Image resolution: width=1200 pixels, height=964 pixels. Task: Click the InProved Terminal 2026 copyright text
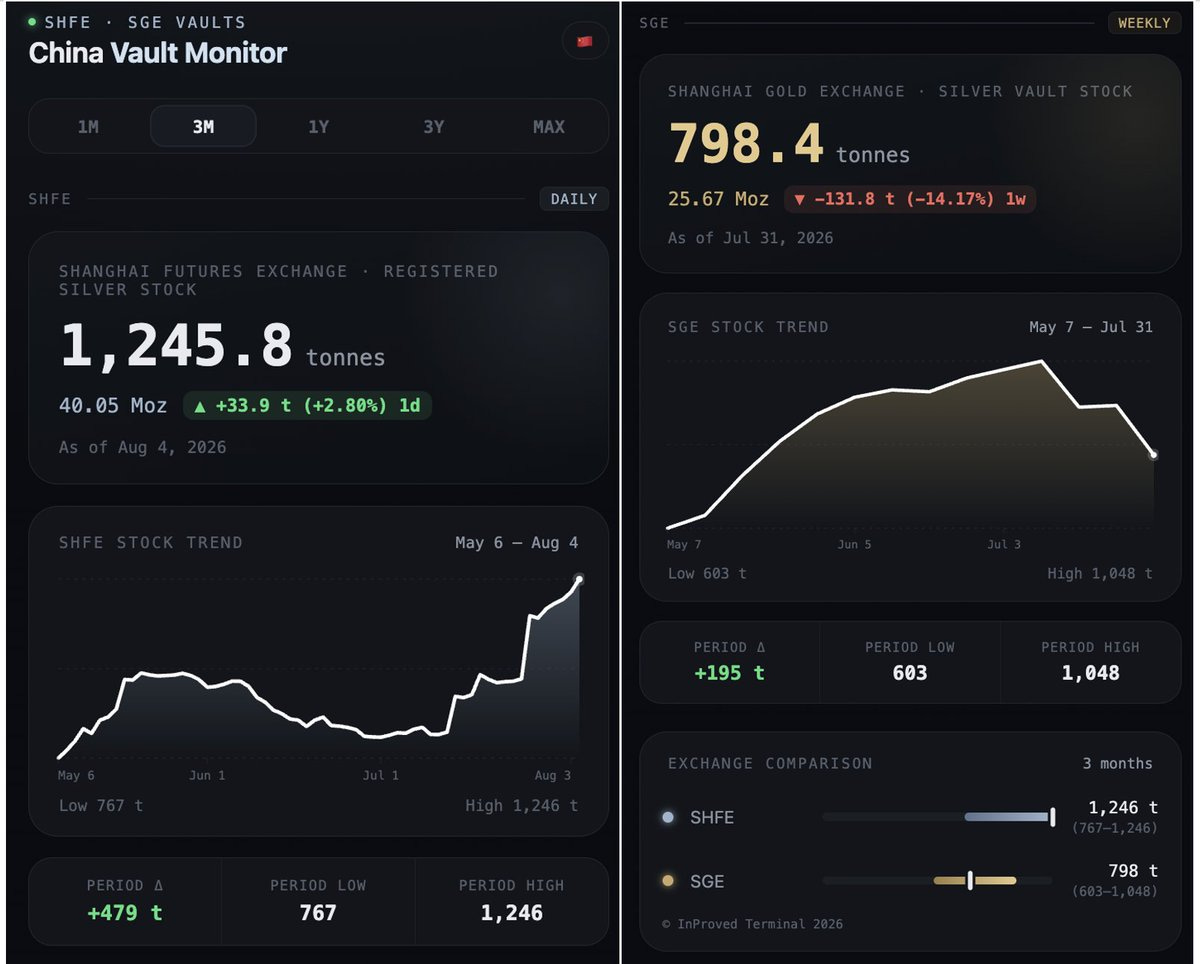pyautogui.click(x=752, y=924)
